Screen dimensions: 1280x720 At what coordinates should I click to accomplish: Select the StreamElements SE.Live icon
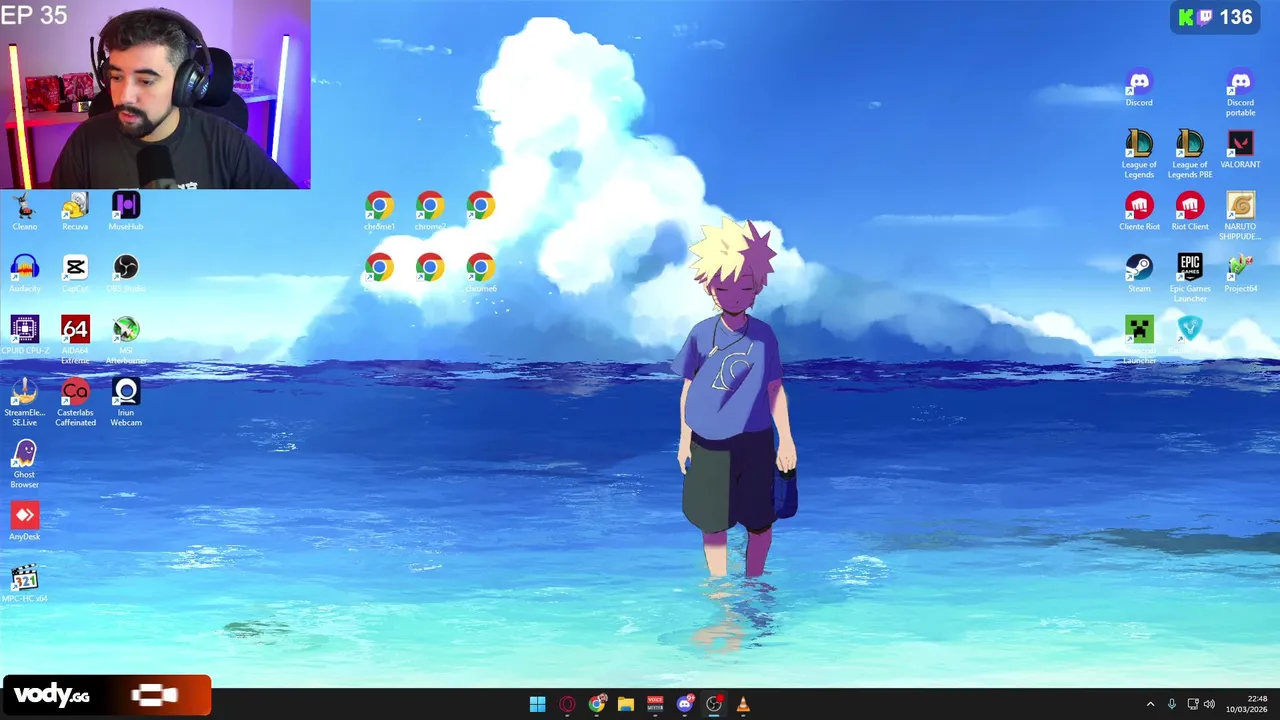pyautogui.click(x=24, y=402)
